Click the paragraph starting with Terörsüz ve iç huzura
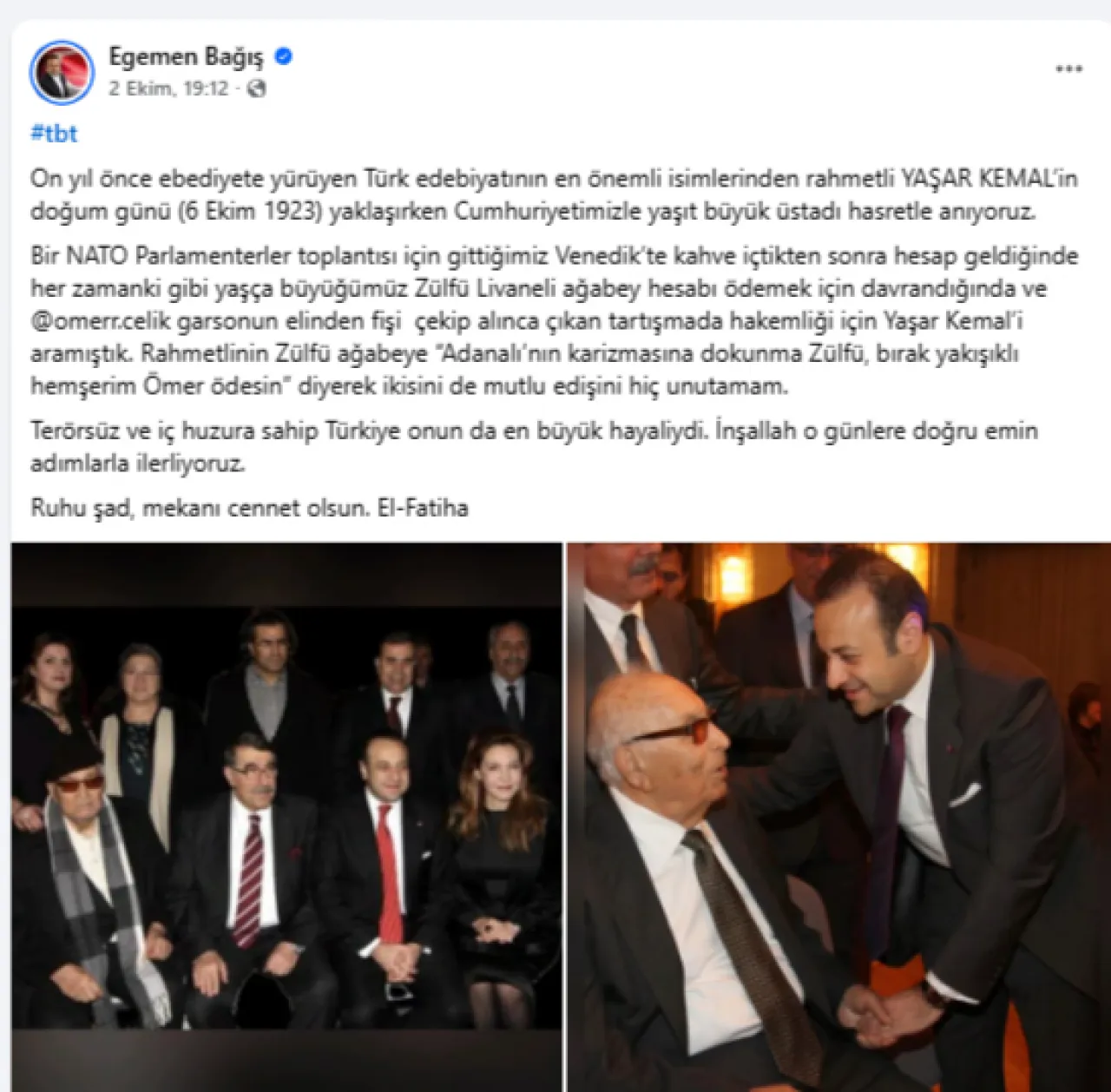This screenshot has height=1092, width=1111. tap(534, 446)
